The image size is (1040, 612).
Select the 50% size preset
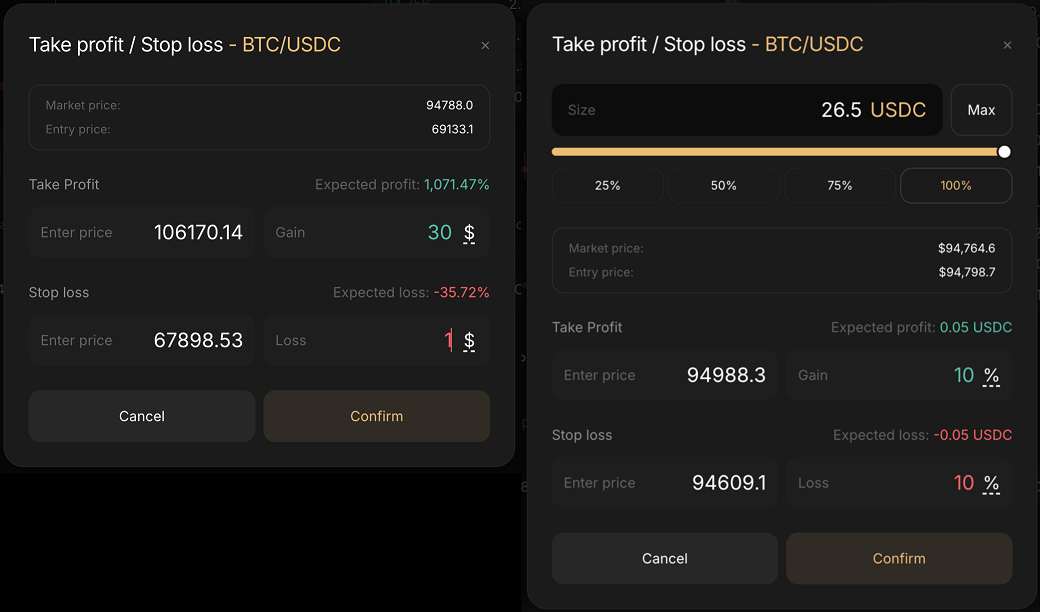click(723, 185)
